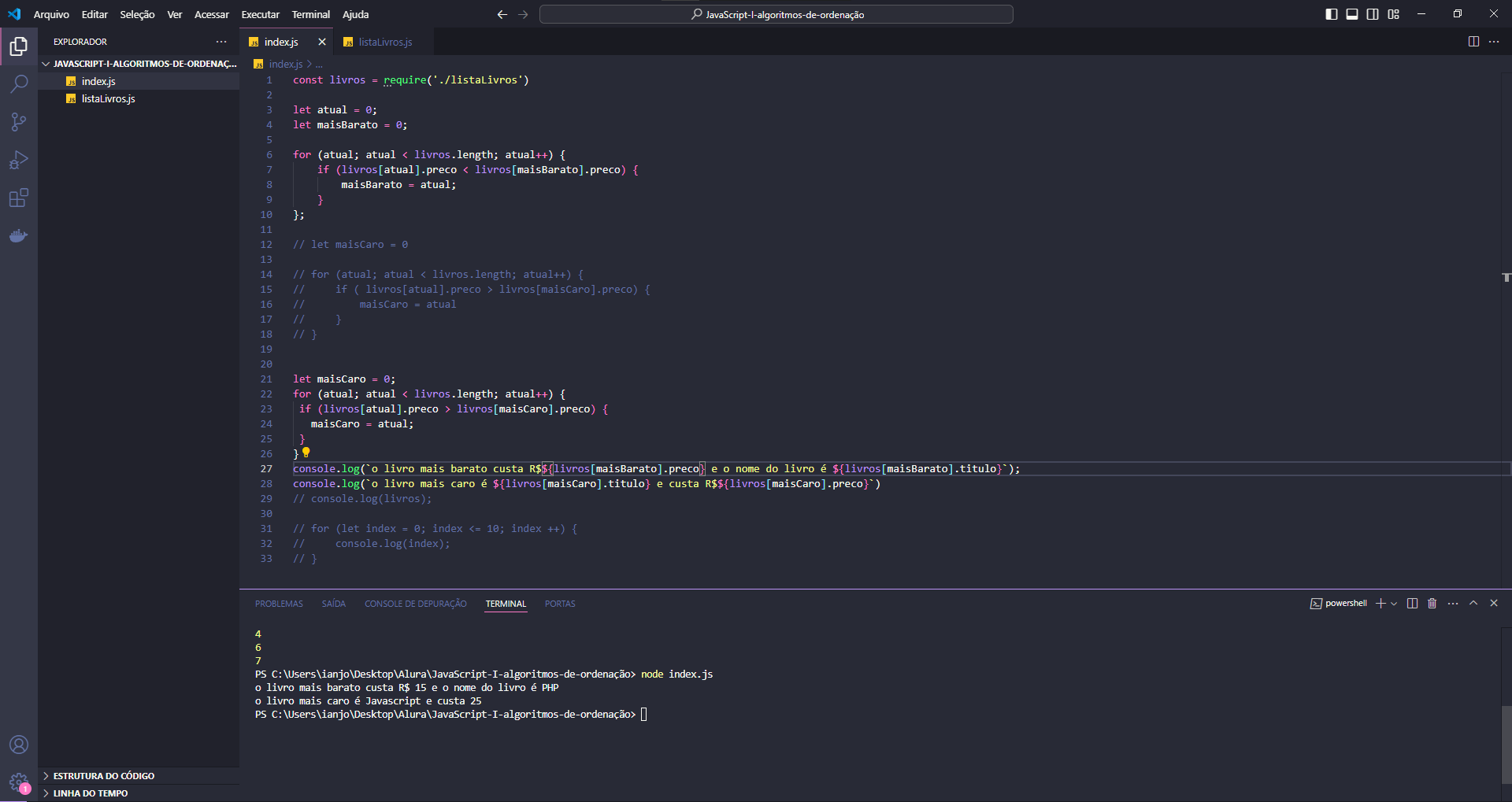Open the Extensions view icon

(x=19, y=198)
